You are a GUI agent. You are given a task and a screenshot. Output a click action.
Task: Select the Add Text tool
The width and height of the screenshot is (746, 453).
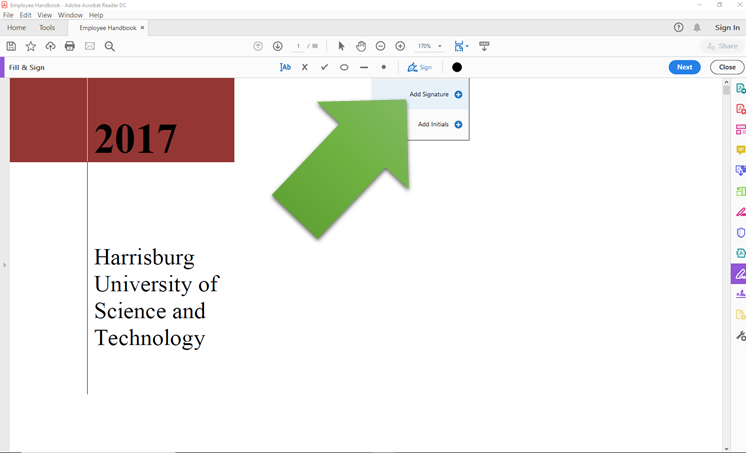pyautogui.click(x=285, y=67)
